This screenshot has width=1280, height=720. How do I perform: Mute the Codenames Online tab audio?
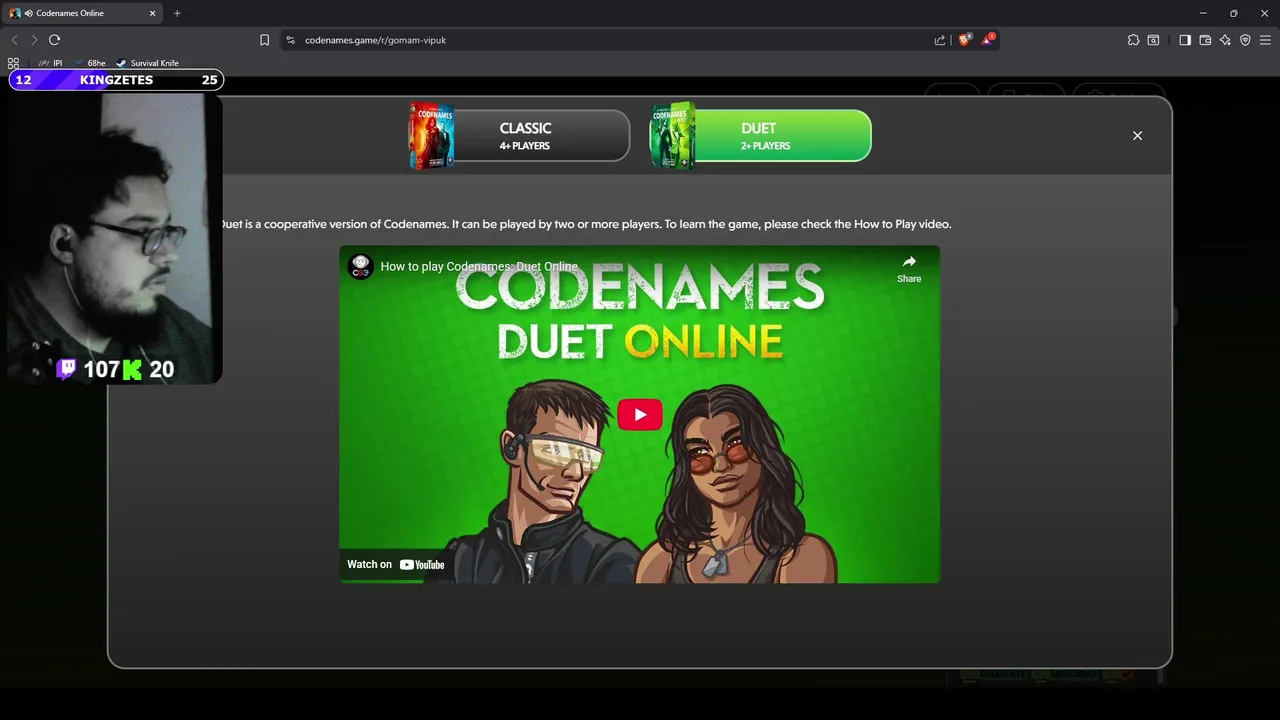tap(28, 13)
